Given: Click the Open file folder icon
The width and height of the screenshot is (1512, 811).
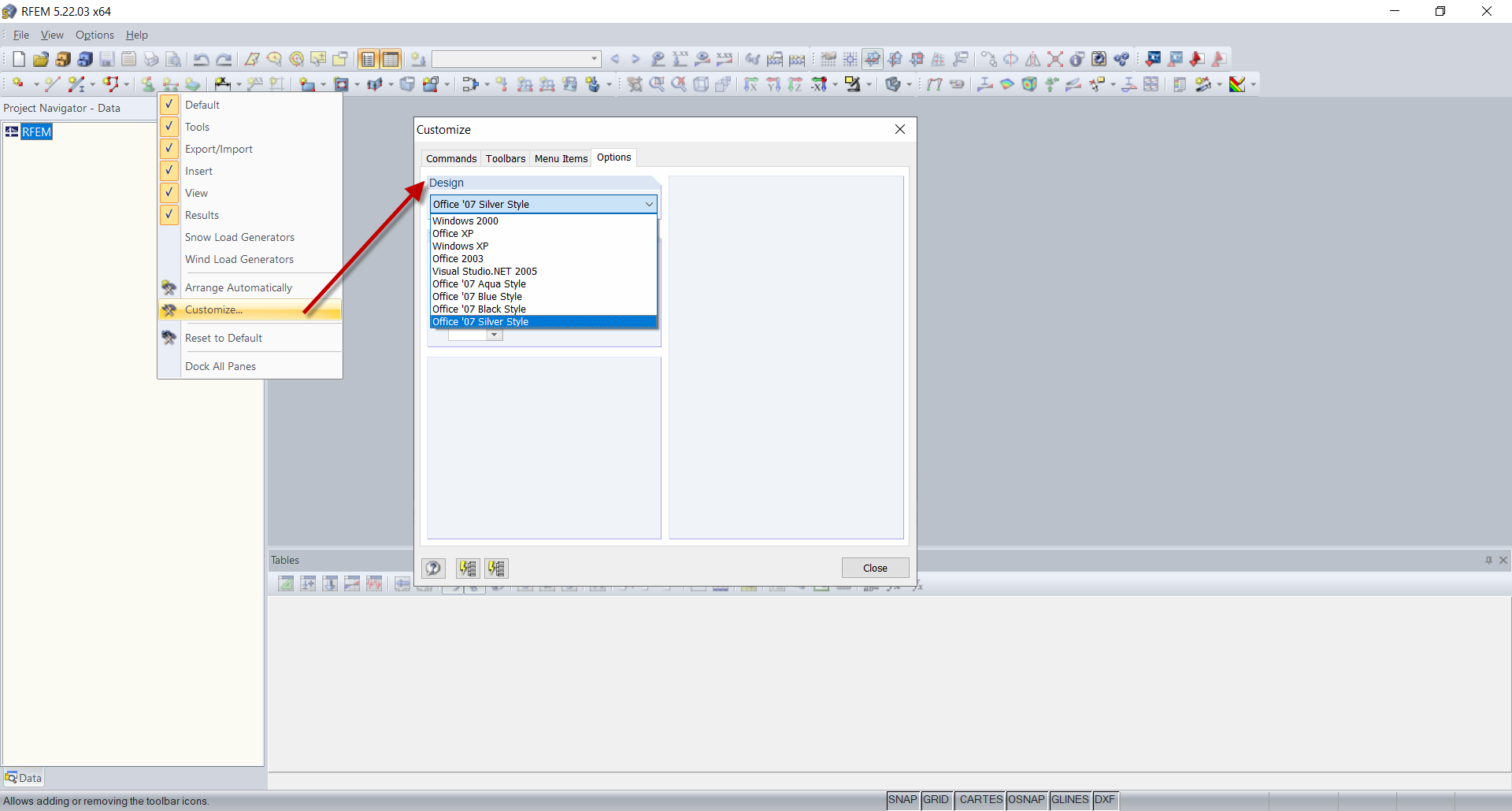Looking at the screenshot, I should [40, 59].
